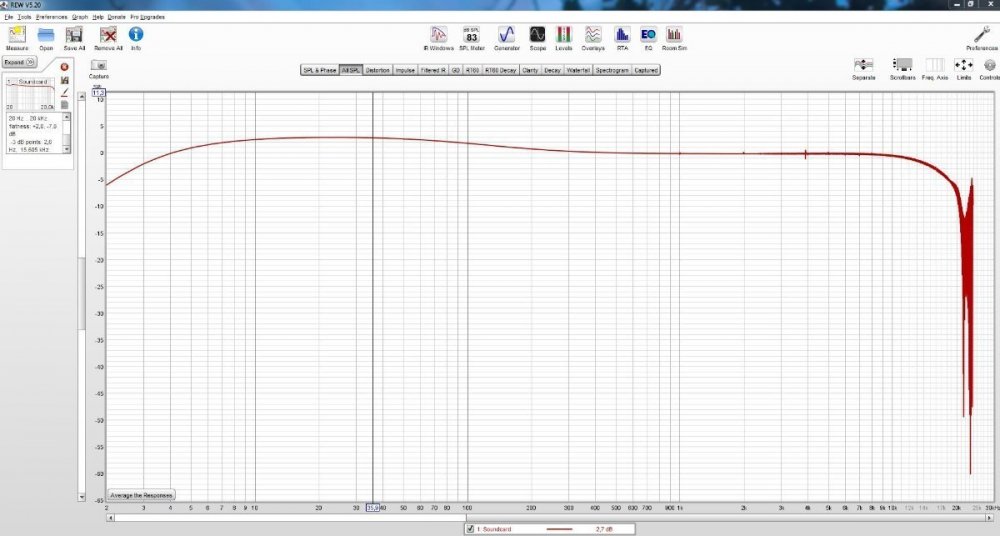
Task: Open the Preferences menu in menu bar
Action: tap(52, 18)
